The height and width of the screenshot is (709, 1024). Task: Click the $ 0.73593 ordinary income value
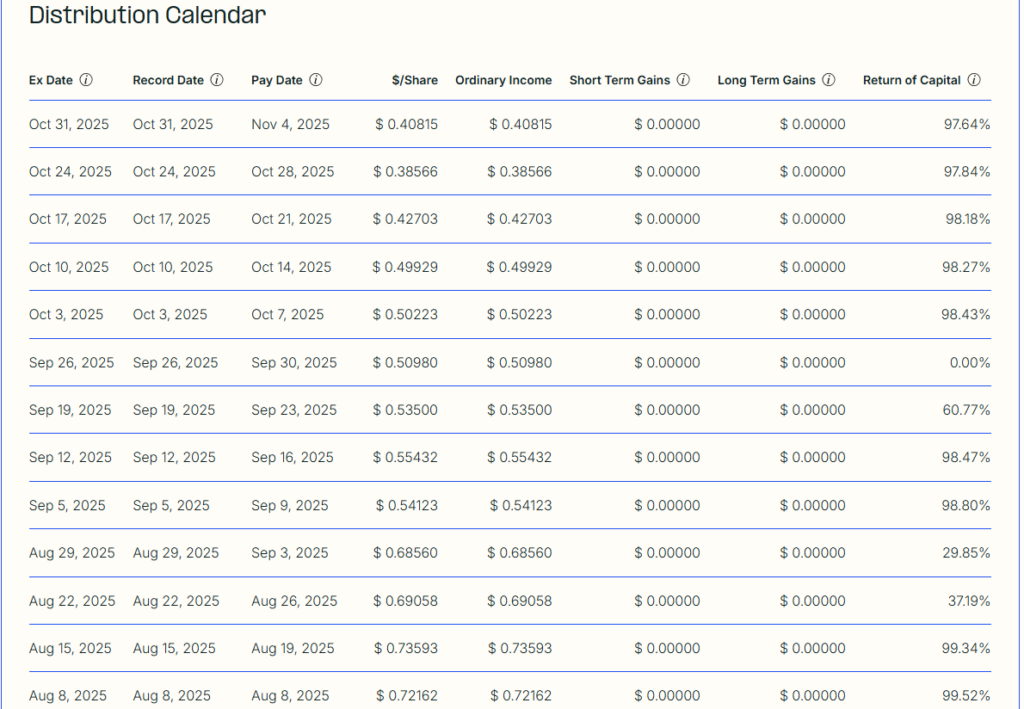coord(519,648)
